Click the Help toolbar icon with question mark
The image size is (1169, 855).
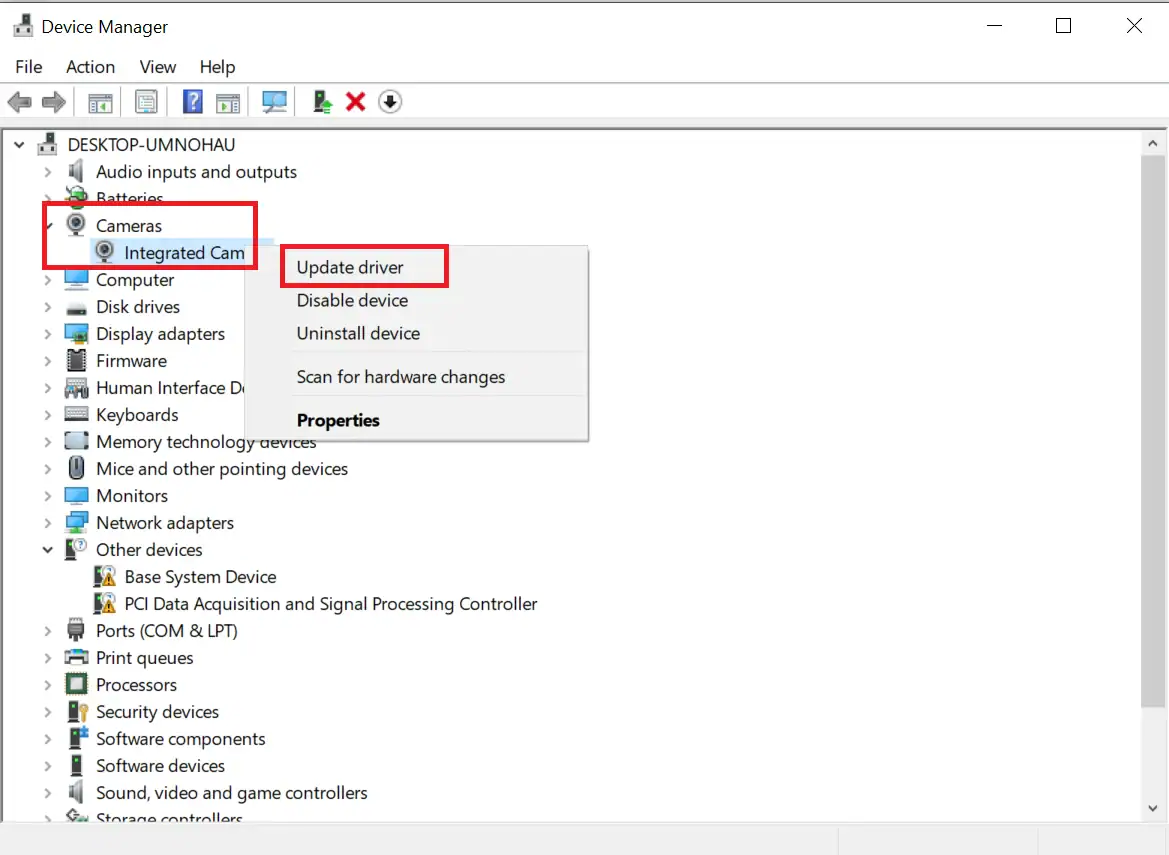coord(193,102)
